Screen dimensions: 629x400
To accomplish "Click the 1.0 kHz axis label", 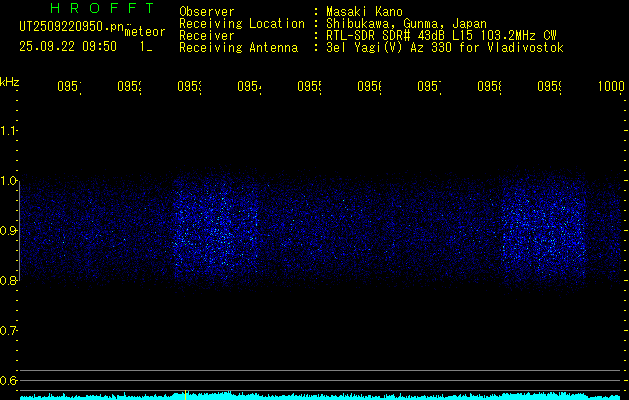I will click(x=8, y=181).
